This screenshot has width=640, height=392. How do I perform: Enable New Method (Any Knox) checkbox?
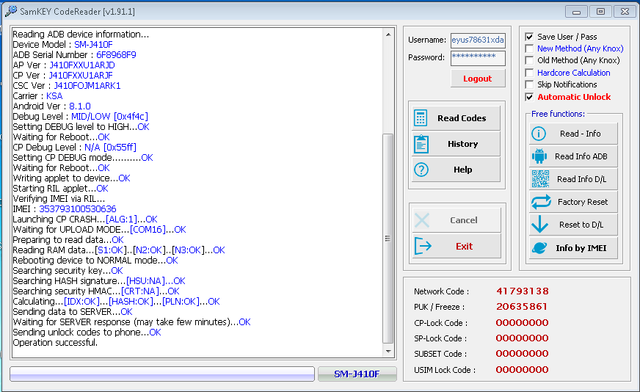(x=529, y=49)
